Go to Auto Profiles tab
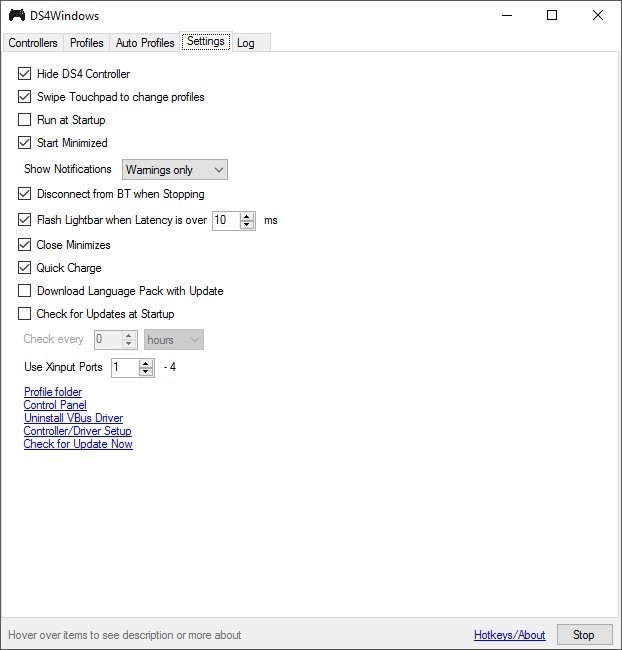The image size is (622, 650). click(145, 43)
